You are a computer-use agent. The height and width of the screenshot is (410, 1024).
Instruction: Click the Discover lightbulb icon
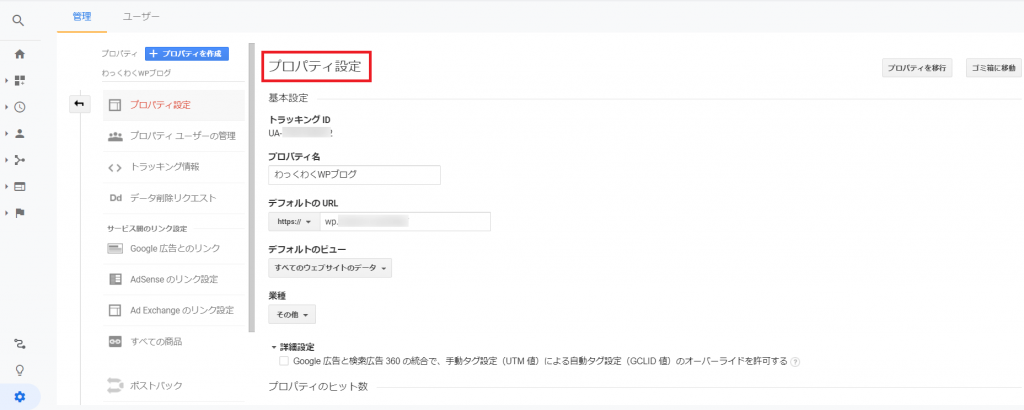19,370
